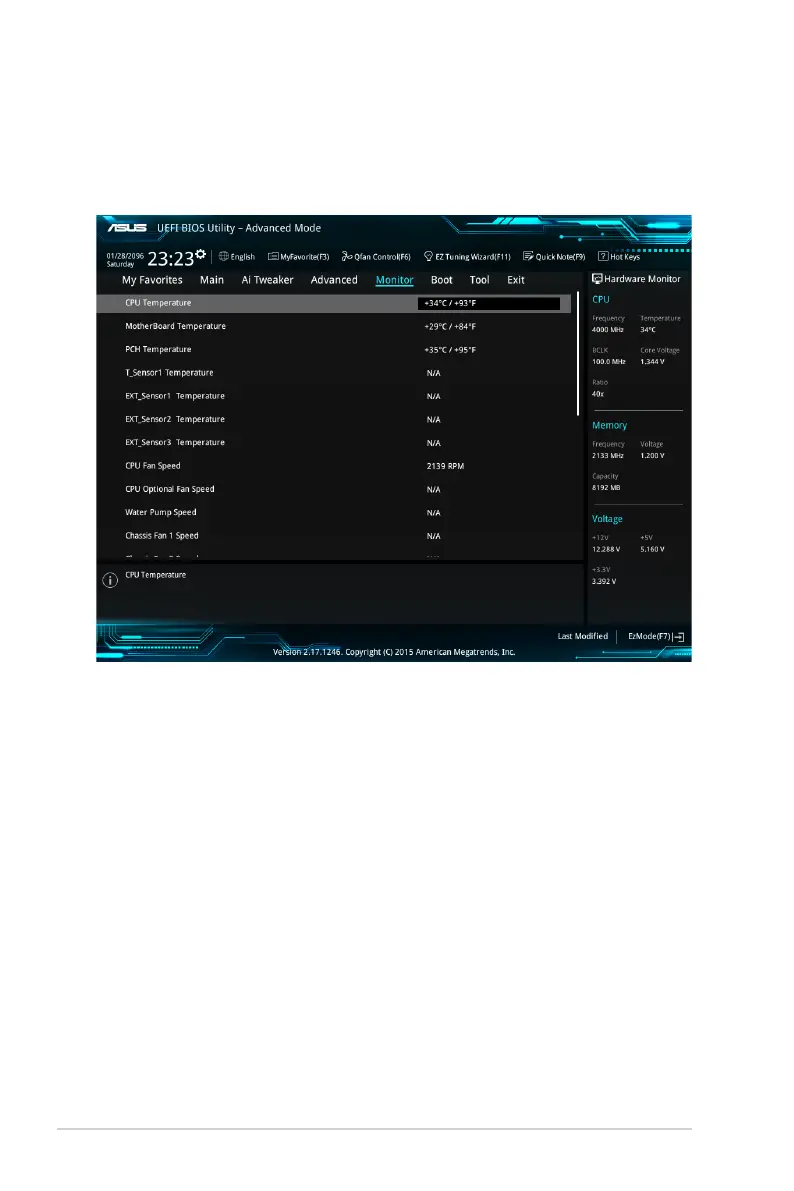794x1191 pixels.
Task: Click the 4000 MHz CPU frequency value
Action: click(608, 330)
